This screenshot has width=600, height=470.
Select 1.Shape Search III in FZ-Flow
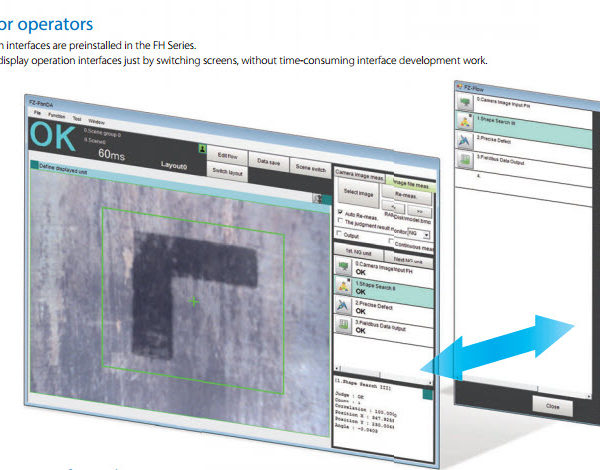524,130
